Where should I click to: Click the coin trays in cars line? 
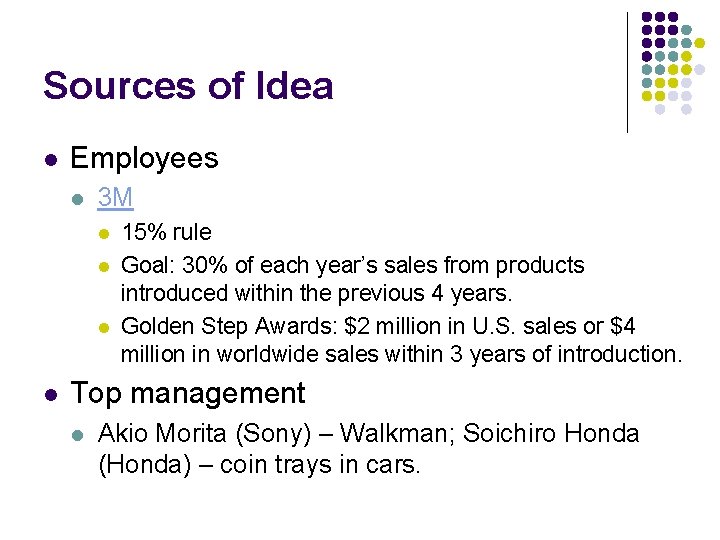pyautogui.click(x=259, y=465)
